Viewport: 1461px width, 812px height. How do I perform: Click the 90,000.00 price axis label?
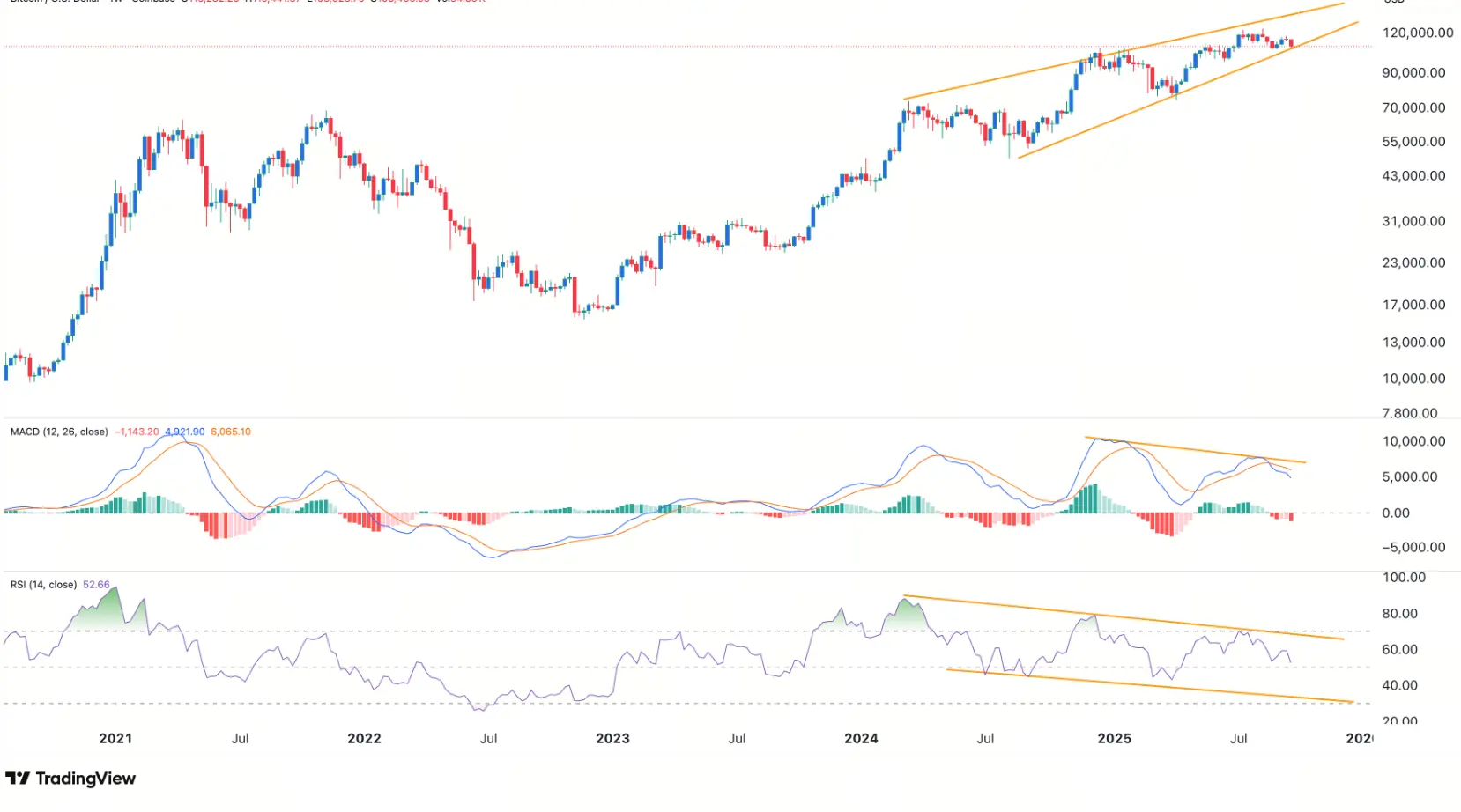(1413, 72)
